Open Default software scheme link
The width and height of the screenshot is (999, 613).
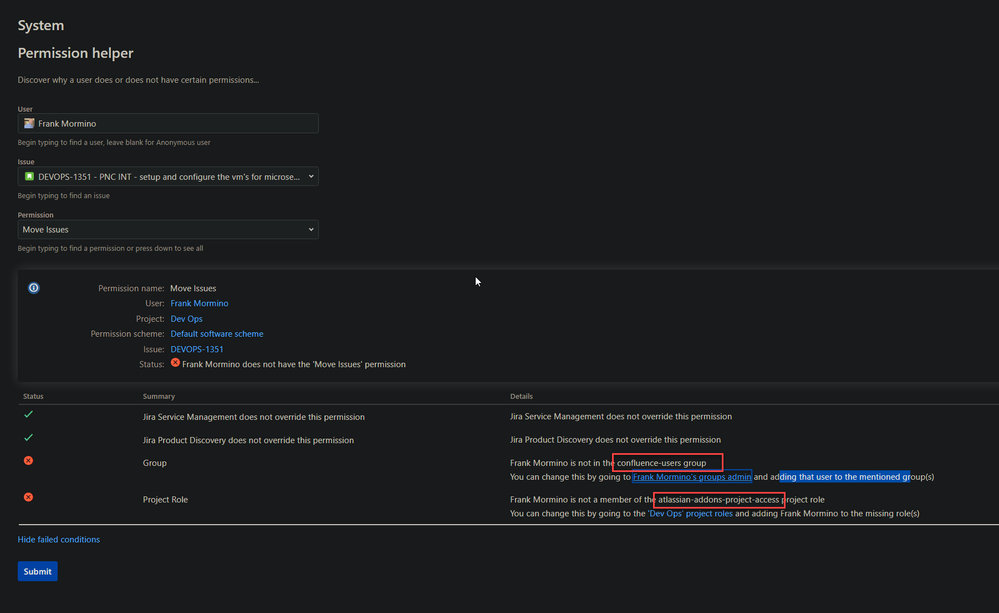click(x=217, y=334)
